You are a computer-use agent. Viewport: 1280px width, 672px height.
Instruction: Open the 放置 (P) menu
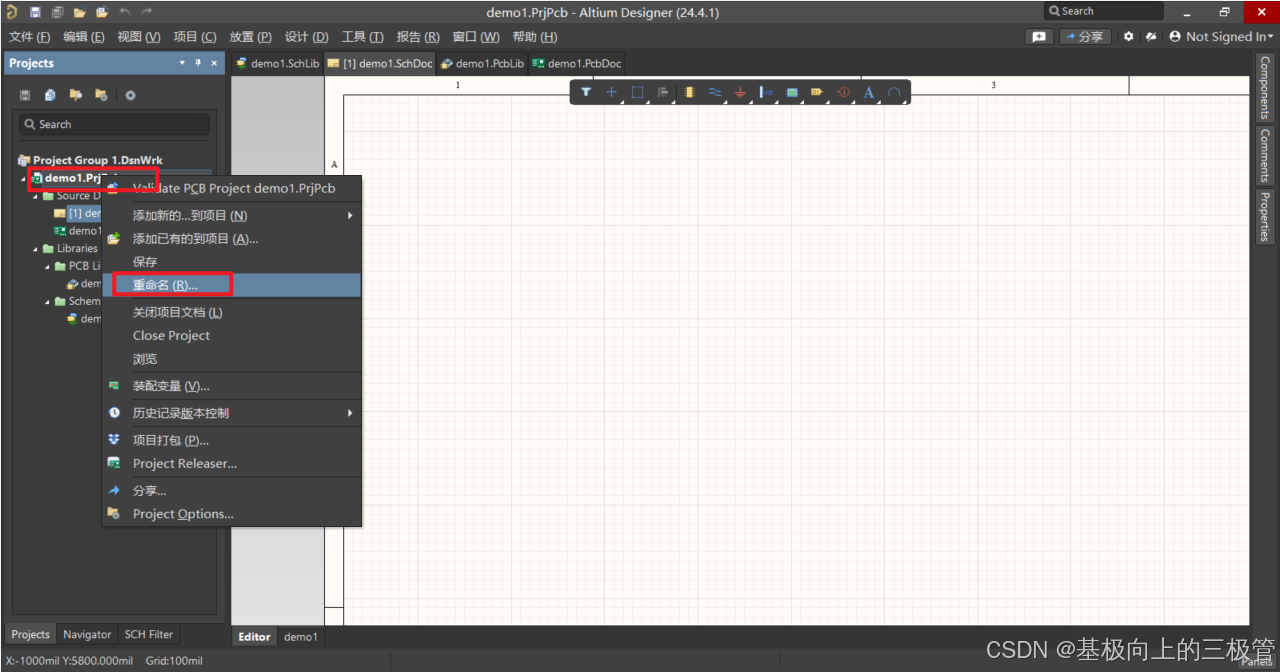point(250,37)
